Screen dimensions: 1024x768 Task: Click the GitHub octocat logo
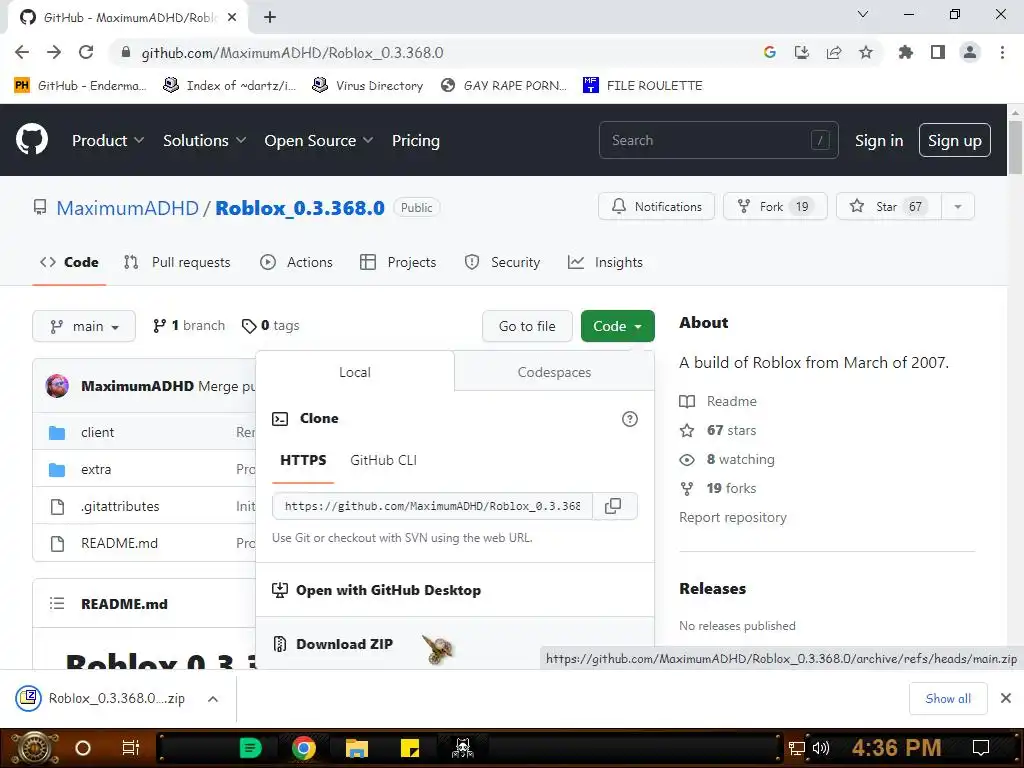pos(32,139)
